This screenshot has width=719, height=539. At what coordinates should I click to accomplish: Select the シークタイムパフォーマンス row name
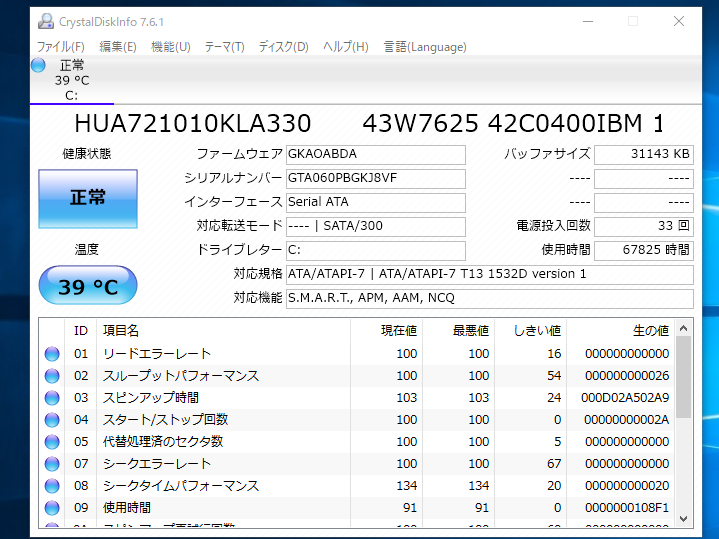[x=181, y=486]
